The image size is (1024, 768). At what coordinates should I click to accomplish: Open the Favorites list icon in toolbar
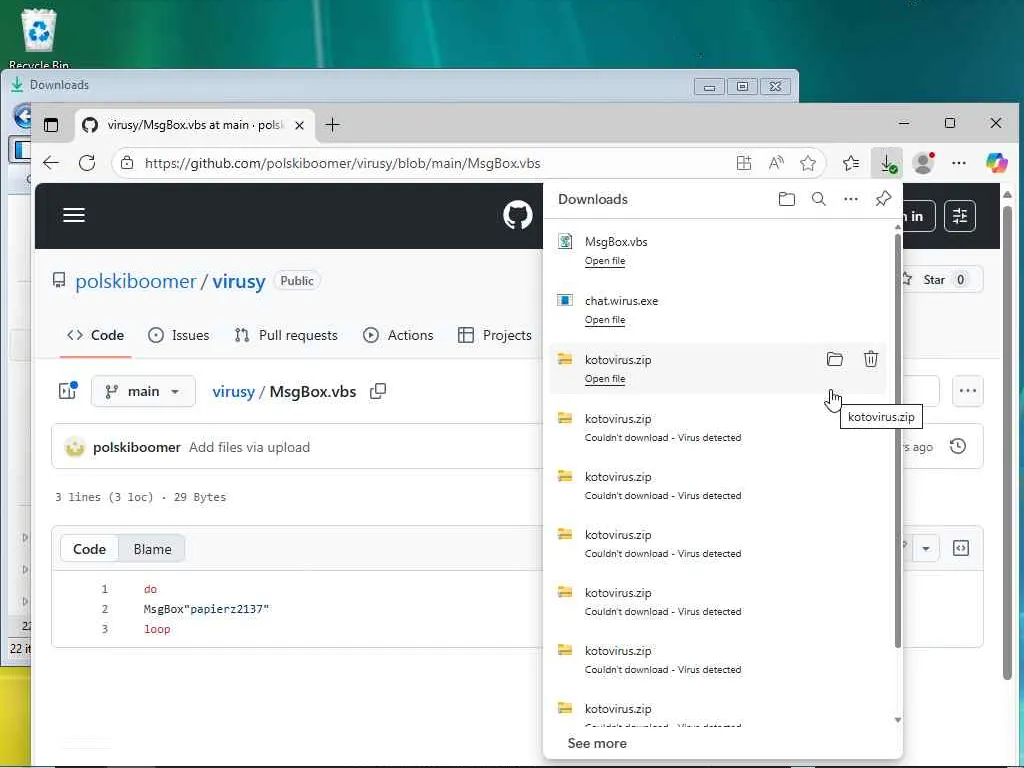(851, 163)
